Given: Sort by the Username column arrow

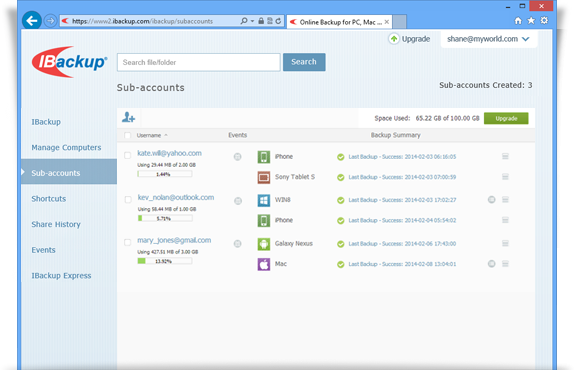Looking at the screenshot, I should coord(166,135).
